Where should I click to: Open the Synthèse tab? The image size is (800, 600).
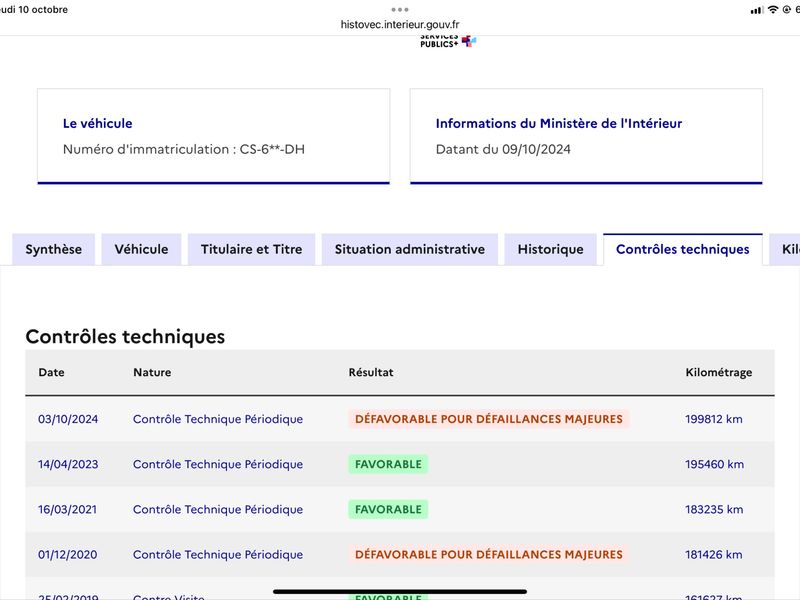pyautogui.click(x=54, y=249)
